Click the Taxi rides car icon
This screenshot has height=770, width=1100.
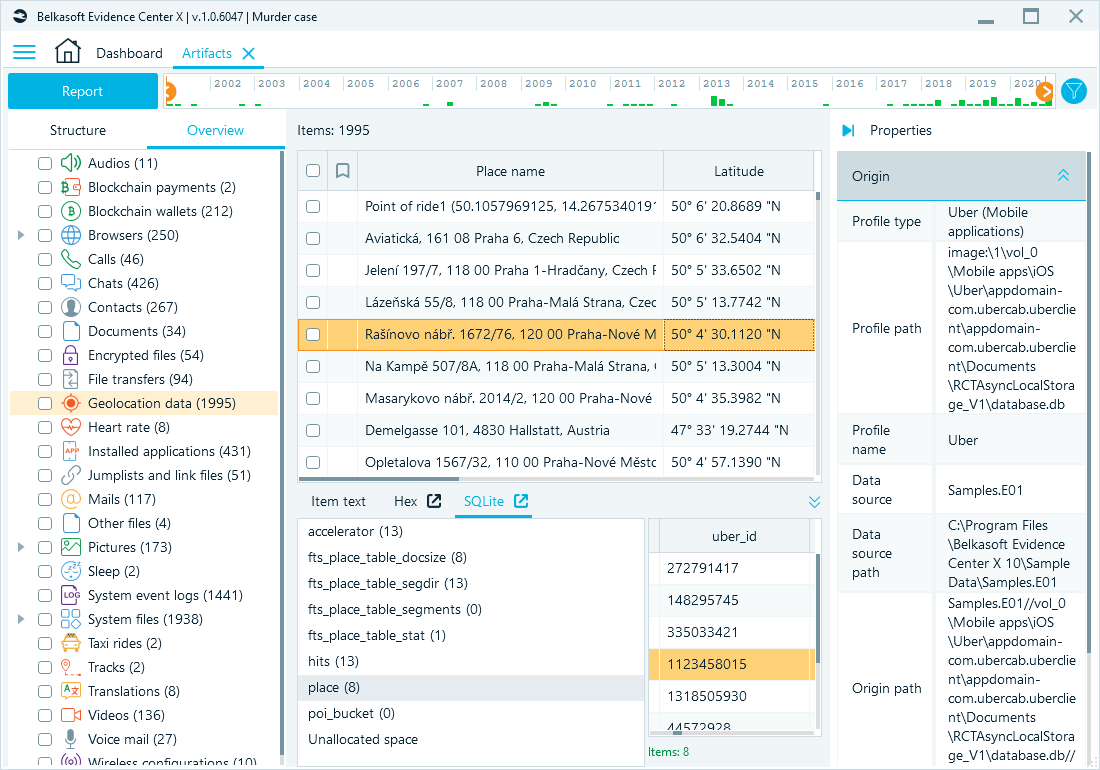click(71, 643)
